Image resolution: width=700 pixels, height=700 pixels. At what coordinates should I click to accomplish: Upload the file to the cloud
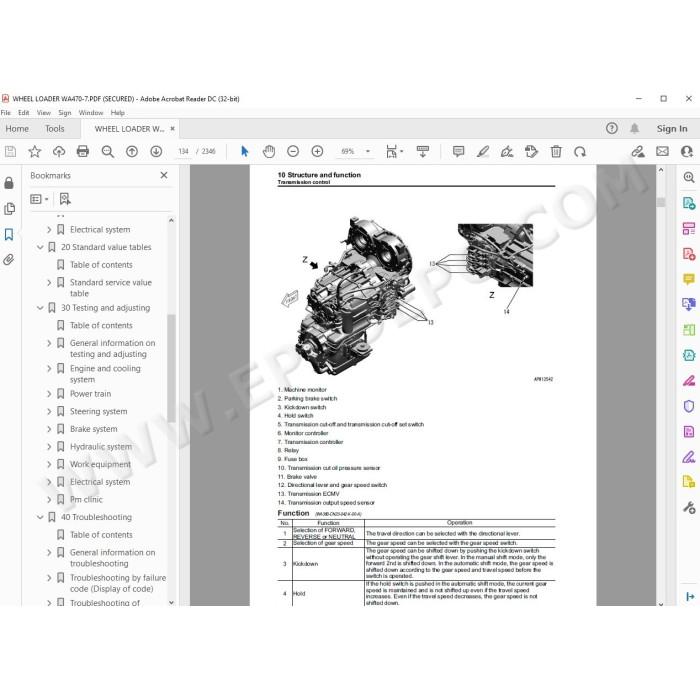(58, 152)
